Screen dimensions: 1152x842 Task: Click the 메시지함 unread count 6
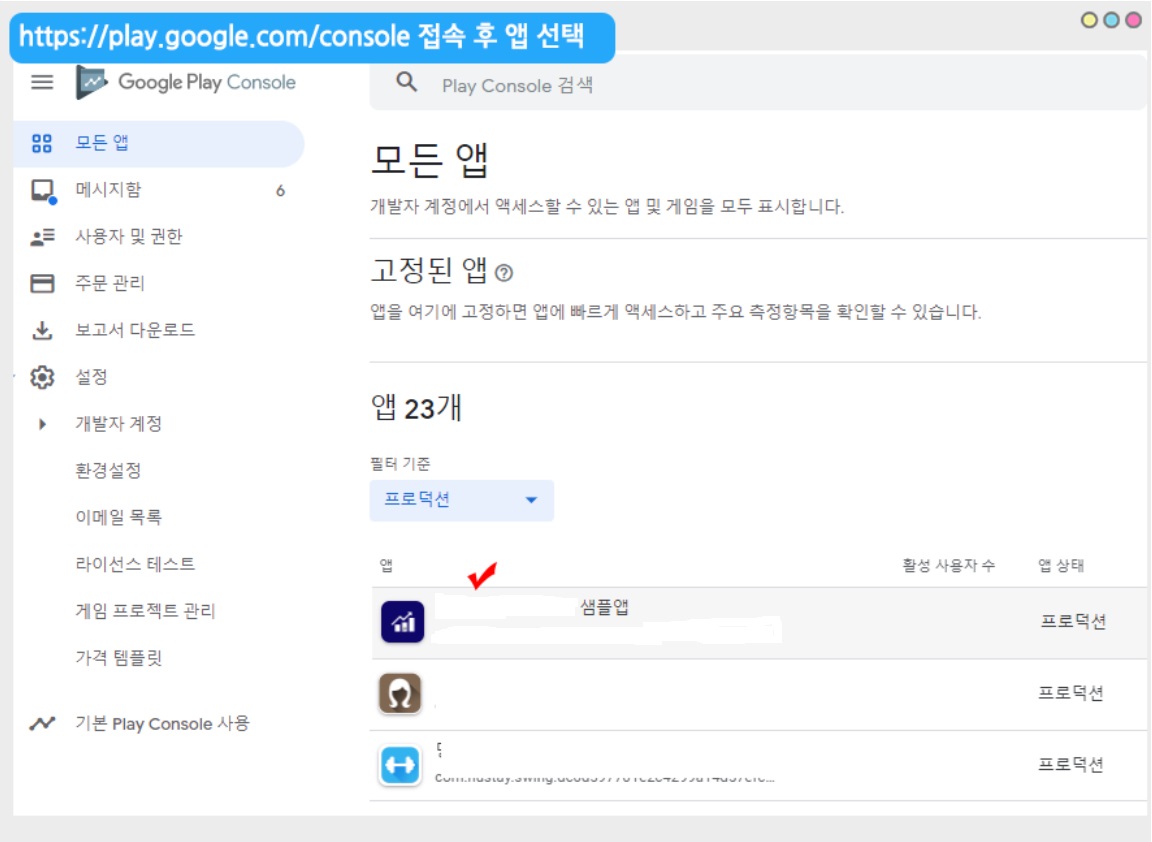(280, 191)
